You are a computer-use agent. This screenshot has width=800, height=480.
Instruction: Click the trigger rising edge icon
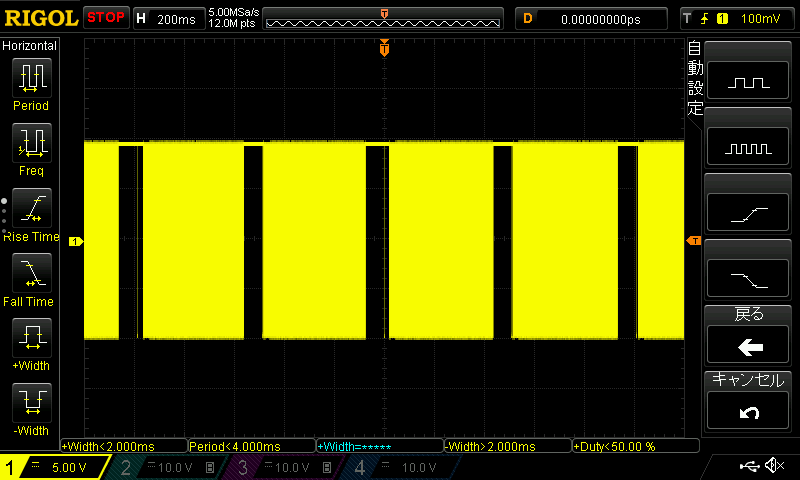pyautogui.click(x=705, y=19)
